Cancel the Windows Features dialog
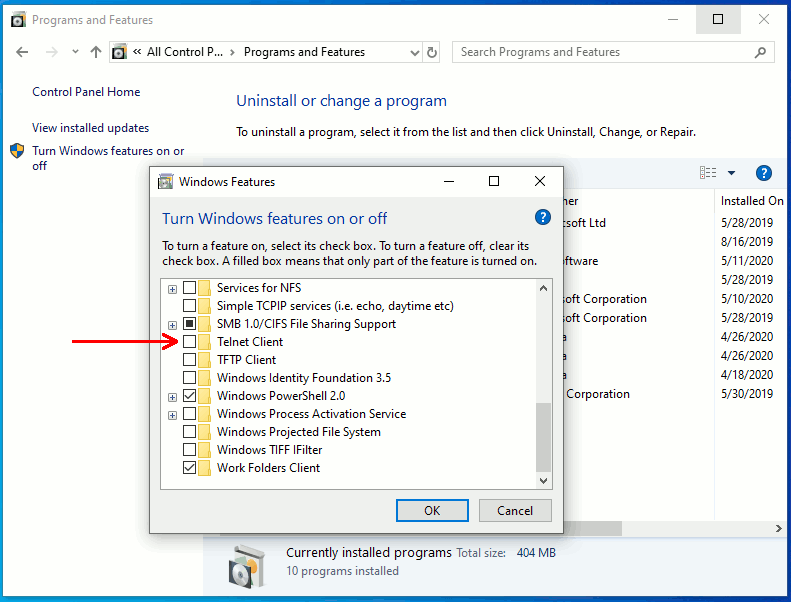This screenshot has height=602, width=791. pyautogui.click(x=515, y=511)
